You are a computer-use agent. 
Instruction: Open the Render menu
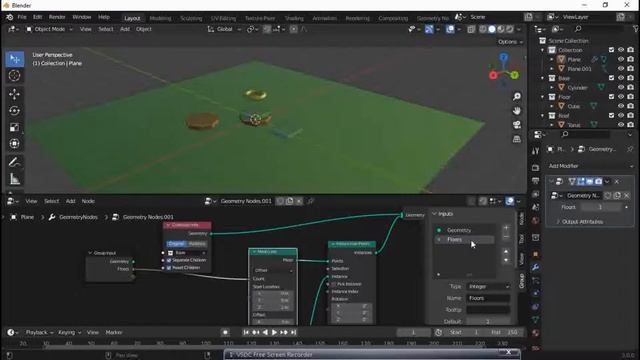tap(57, 17)
